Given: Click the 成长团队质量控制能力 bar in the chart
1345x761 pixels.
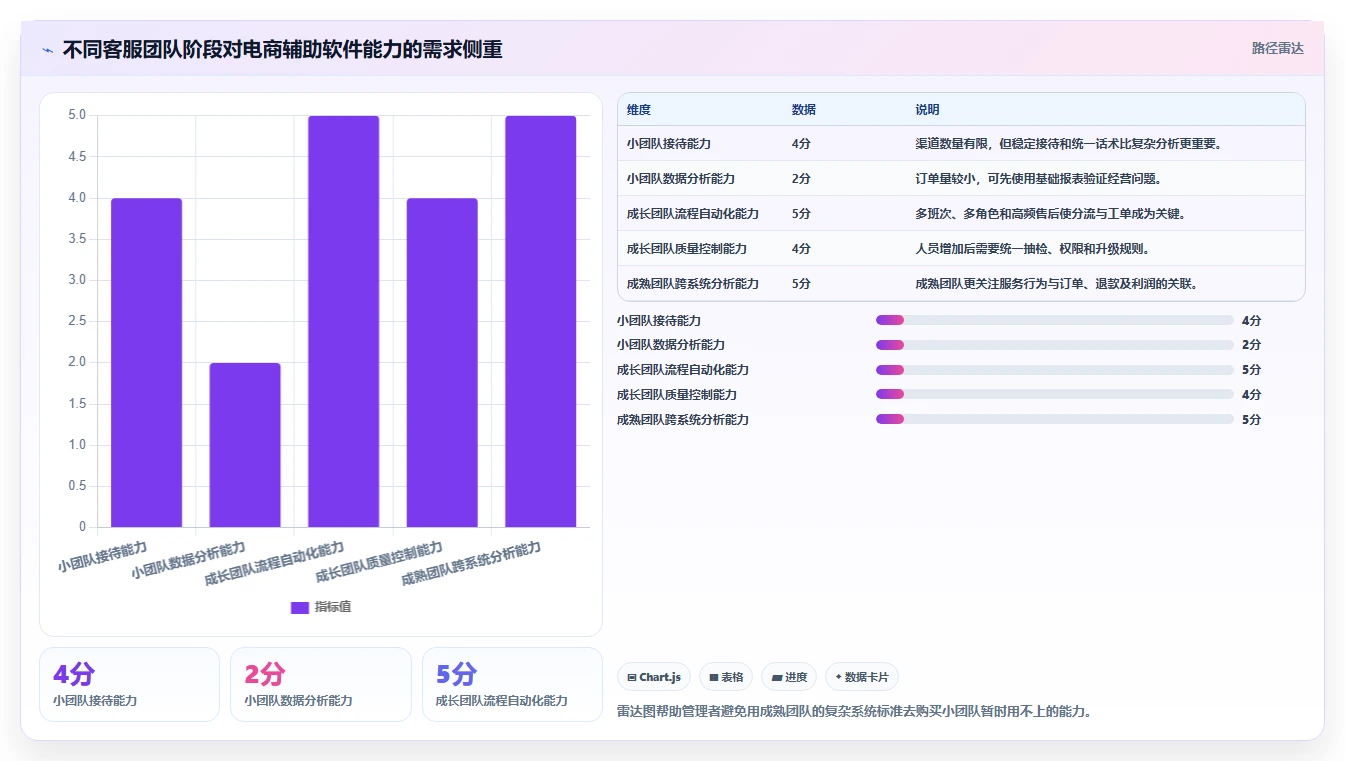Looking at the screenshot, I should click(442, 362).
